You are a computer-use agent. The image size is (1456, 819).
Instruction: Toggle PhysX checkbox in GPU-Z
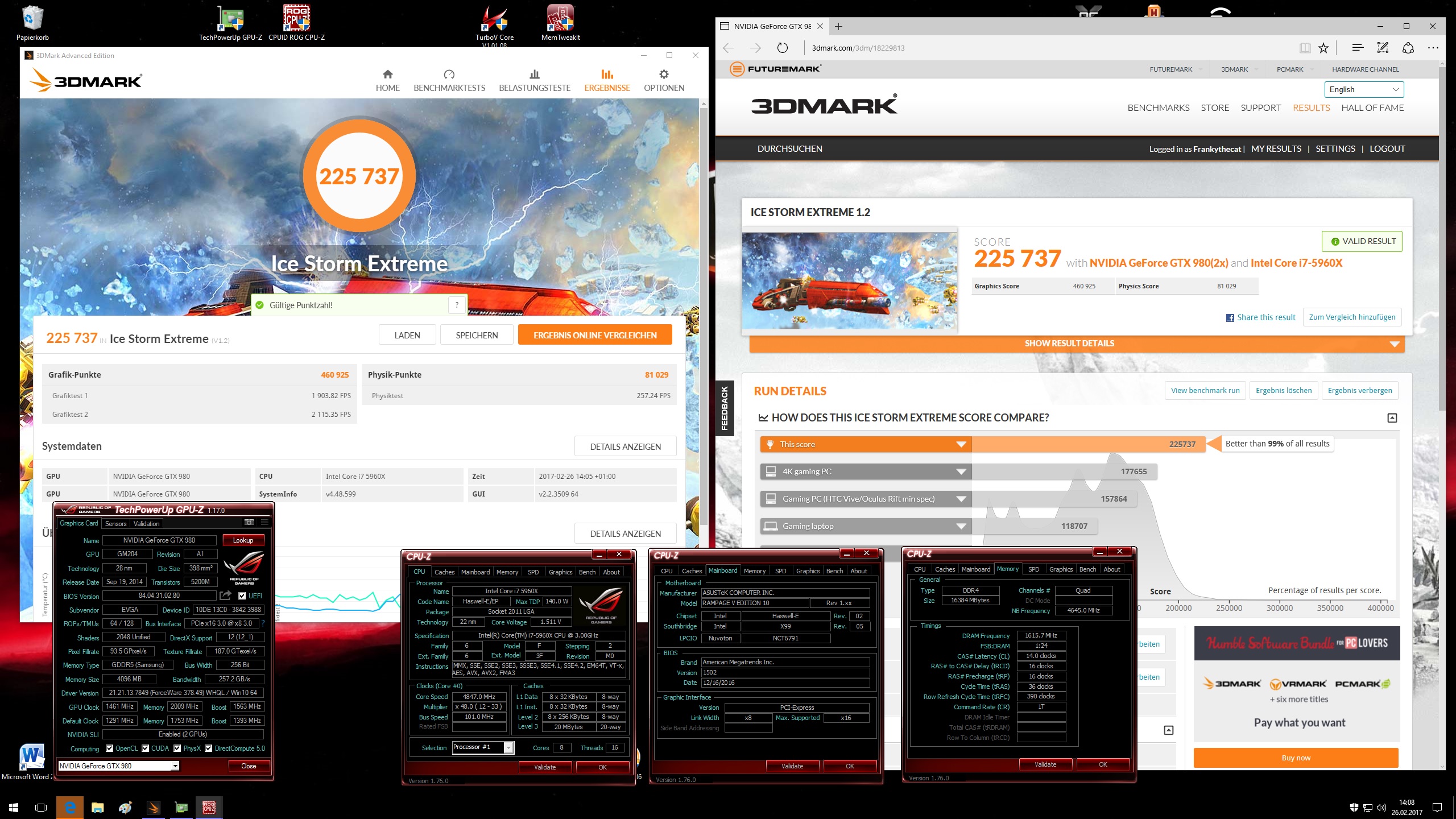(177, 748)
